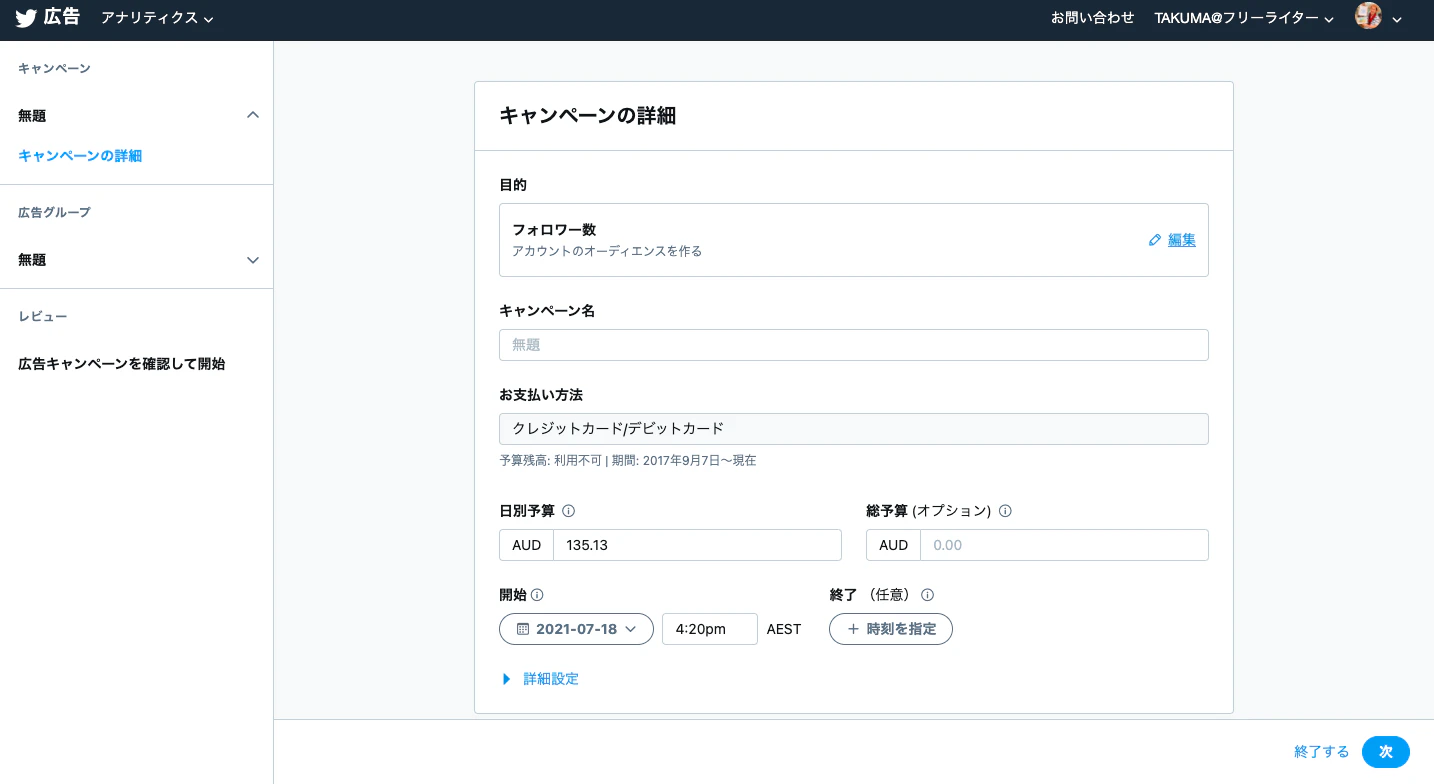Click the user profile avatar

[1368, 17]
